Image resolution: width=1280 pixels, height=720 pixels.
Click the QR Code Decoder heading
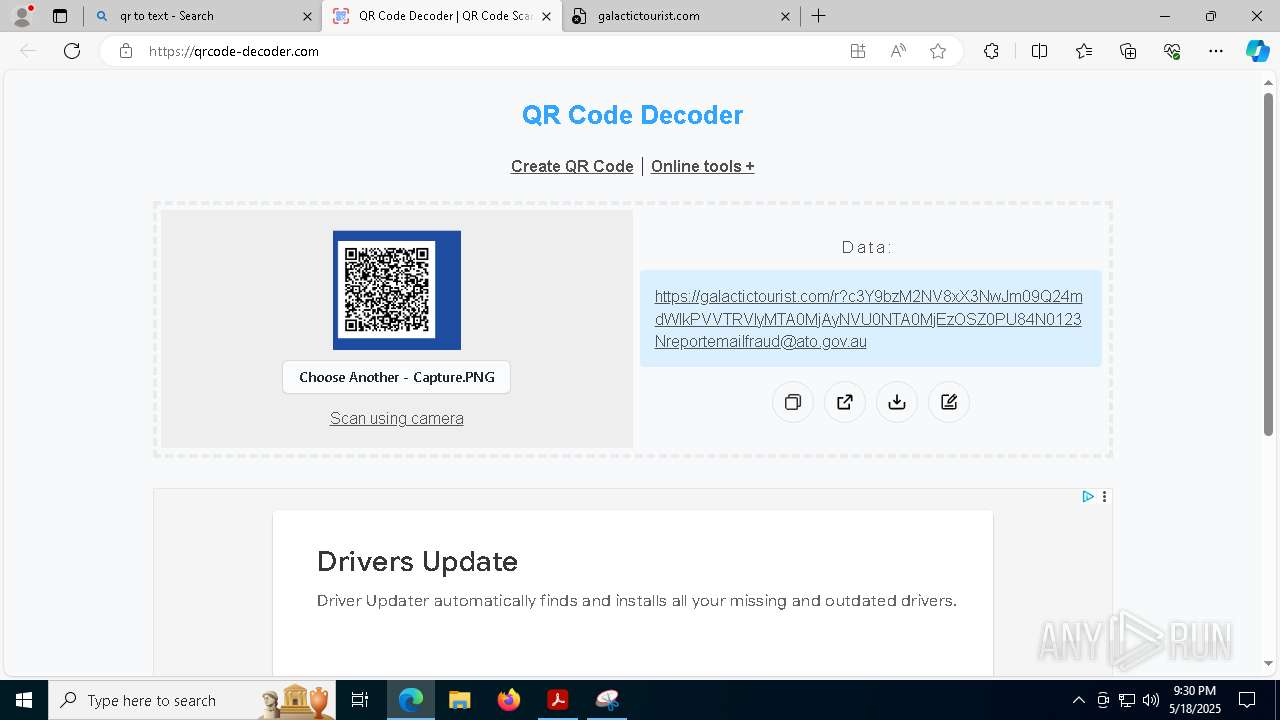point(632,115)
